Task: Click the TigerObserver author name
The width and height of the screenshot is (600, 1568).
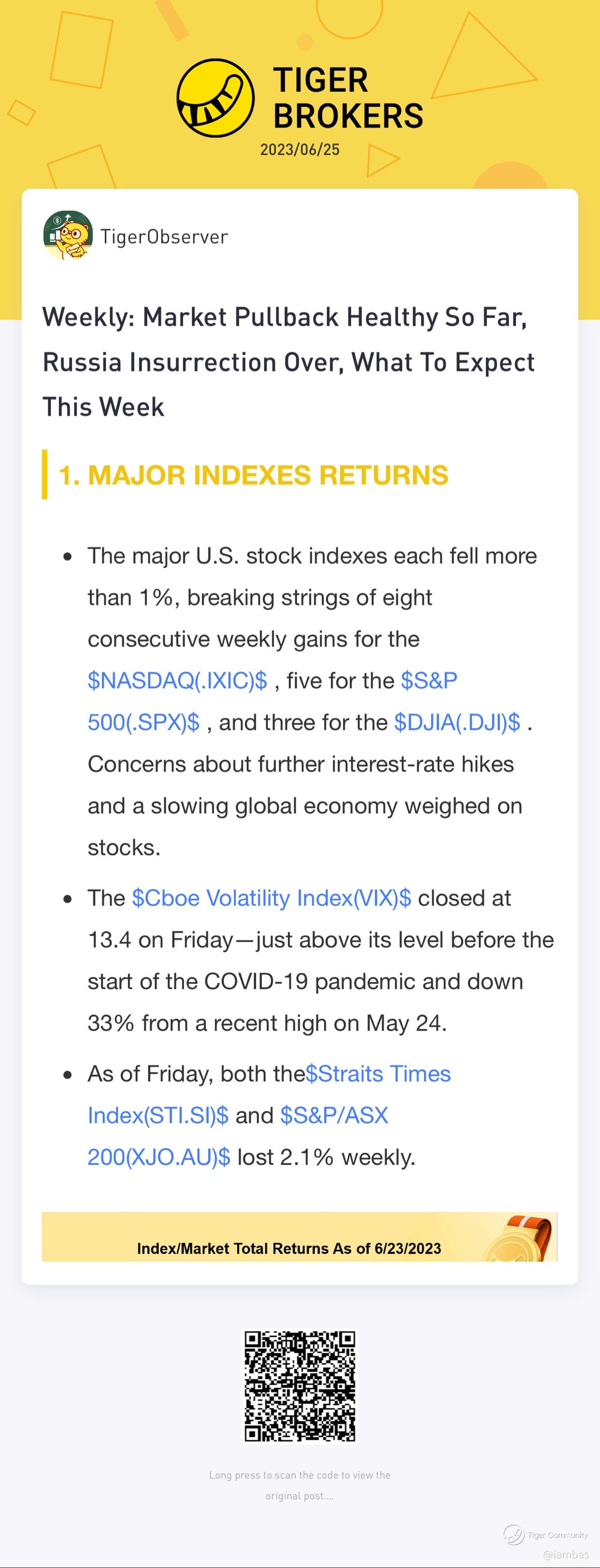Action: [164, 237]
